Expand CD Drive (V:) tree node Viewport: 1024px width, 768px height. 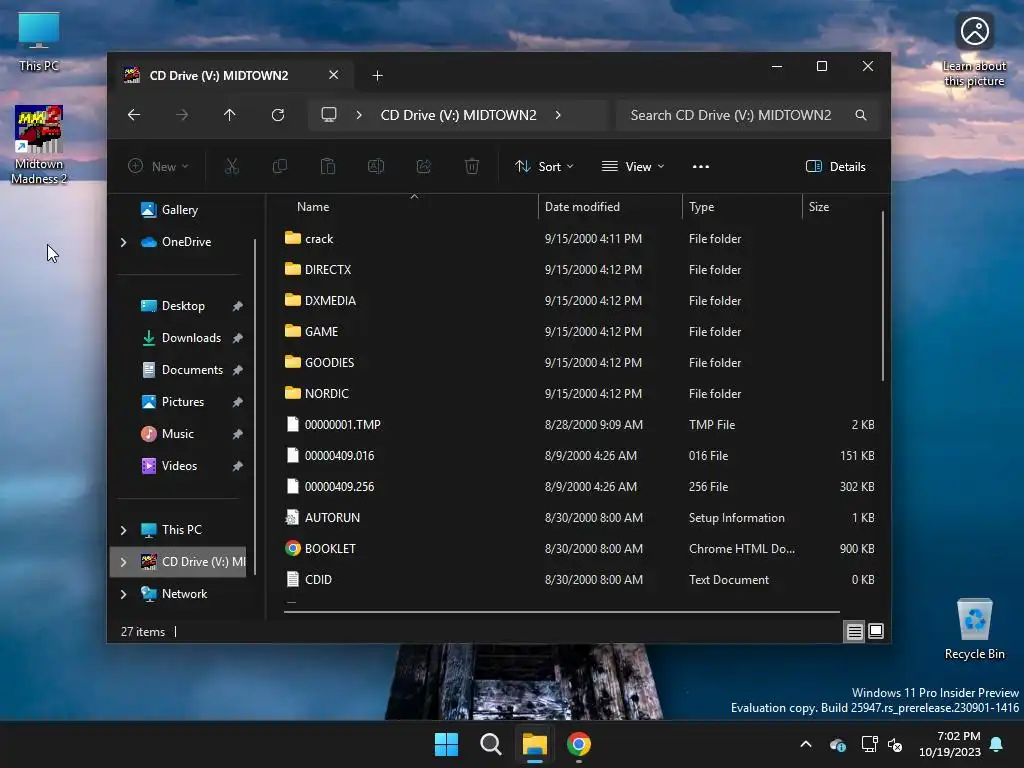coord(123,562)
